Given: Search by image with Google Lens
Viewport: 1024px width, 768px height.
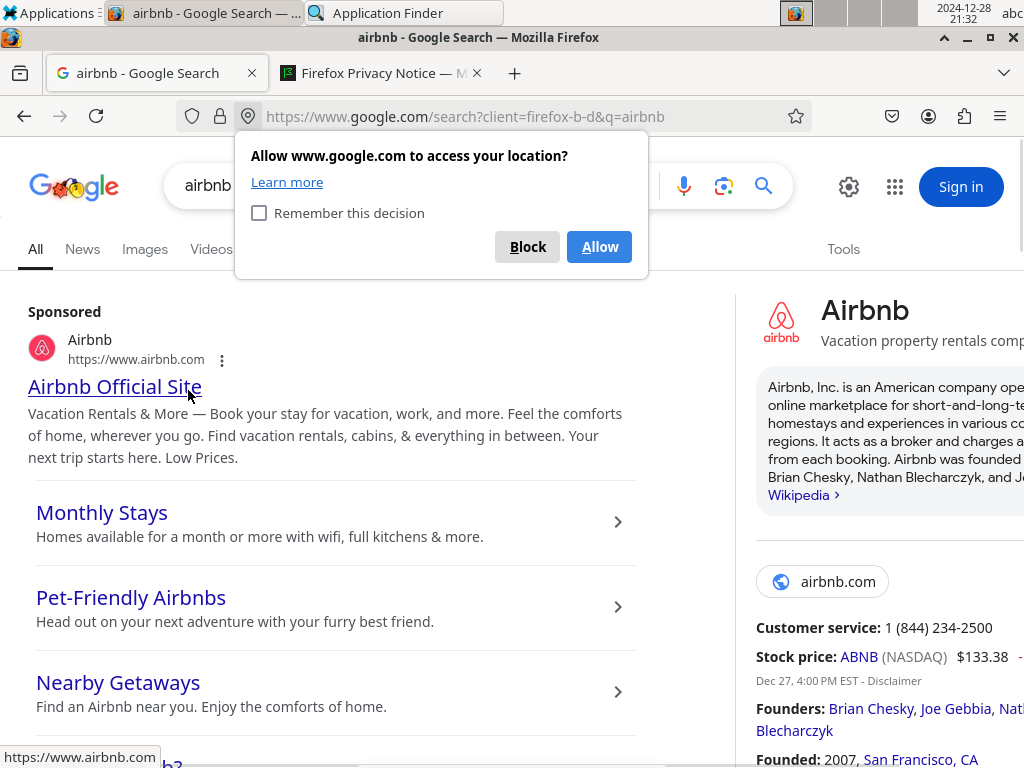Looking at the screenshot, I should [x=724, y=186].
